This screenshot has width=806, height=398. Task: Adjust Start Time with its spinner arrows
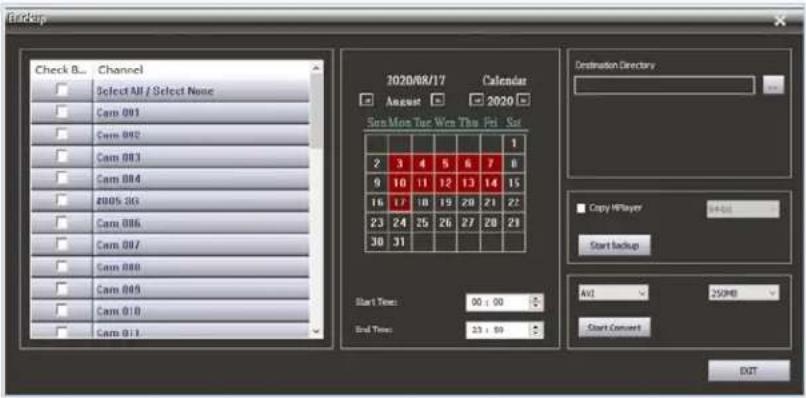[x=536, y=302]
